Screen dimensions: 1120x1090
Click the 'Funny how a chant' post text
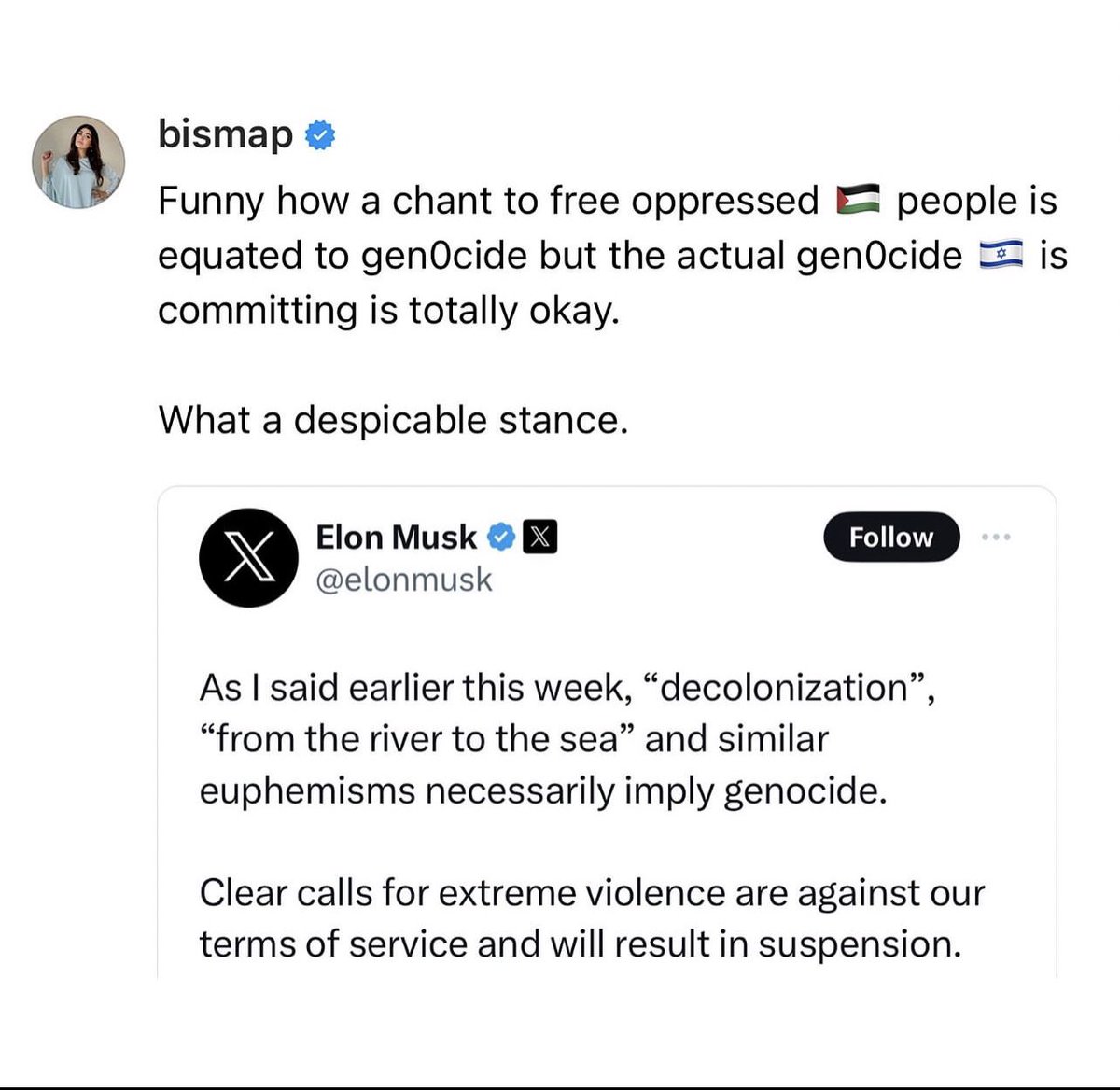pyautogui.click(x=612, y=255)
